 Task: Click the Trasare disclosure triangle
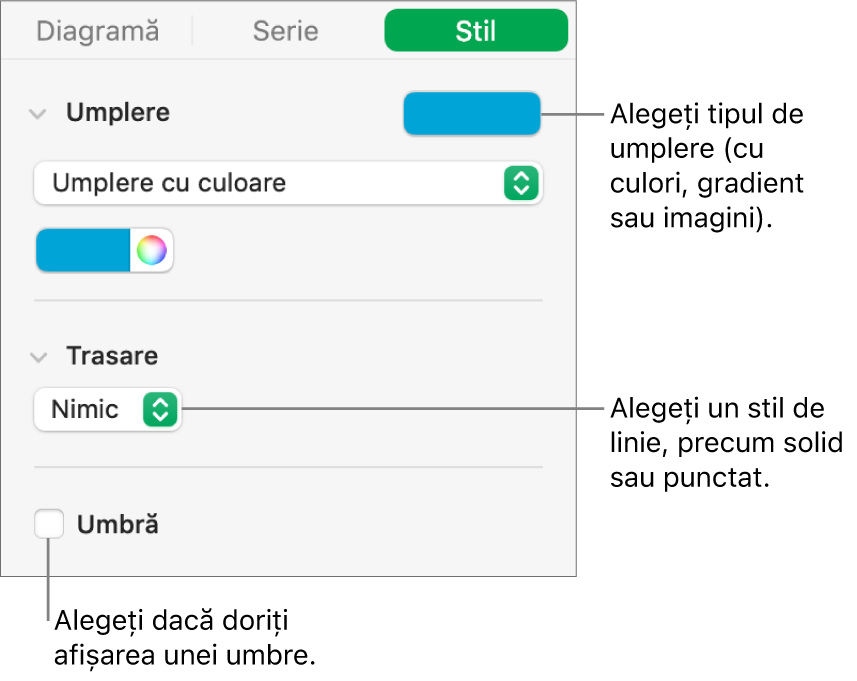point(38,356)
